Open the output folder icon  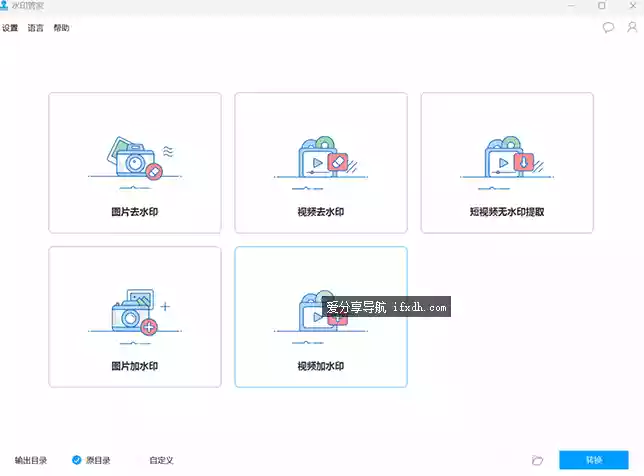[x=537, y=460]
